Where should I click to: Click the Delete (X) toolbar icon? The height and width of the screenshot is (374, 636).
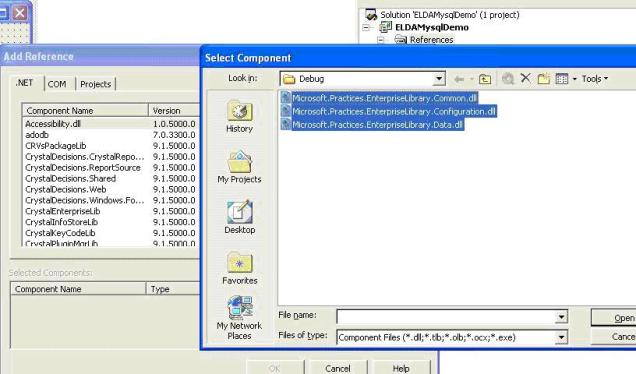point(525,78)
